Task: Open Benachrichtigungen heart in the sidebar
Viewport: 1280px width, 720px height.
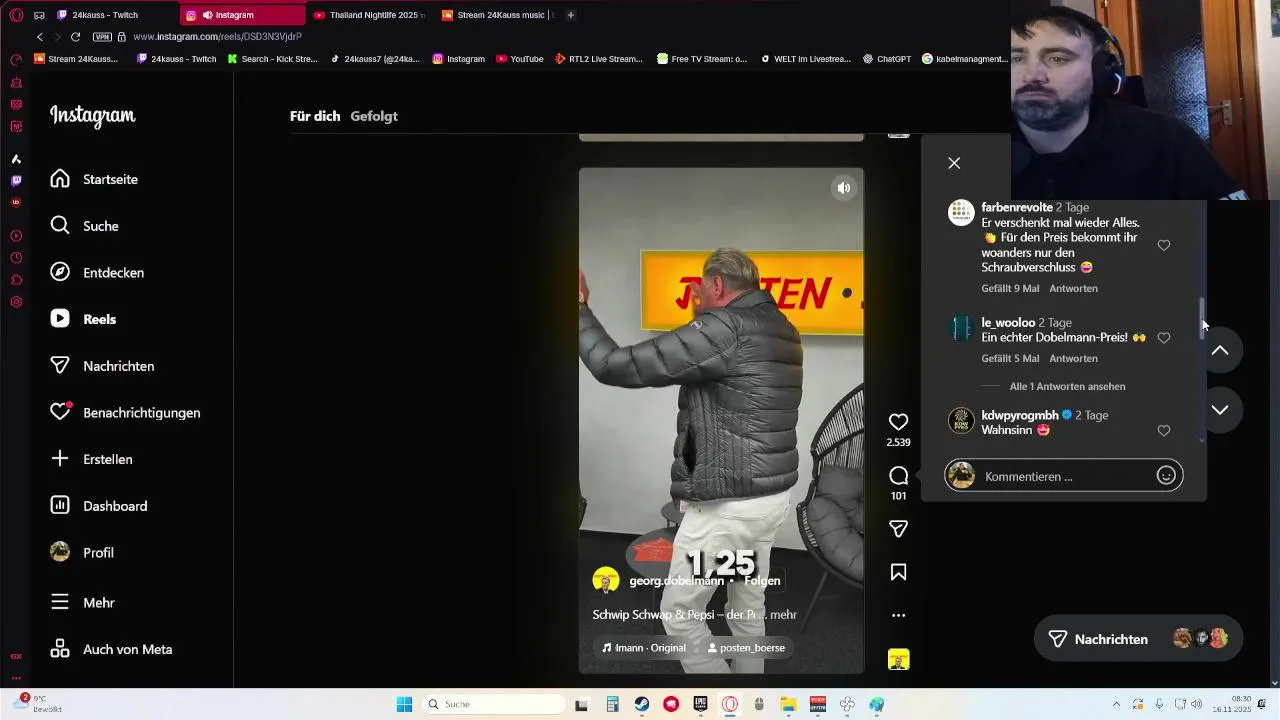Action: pyautogui.click(x=125, y=412)
